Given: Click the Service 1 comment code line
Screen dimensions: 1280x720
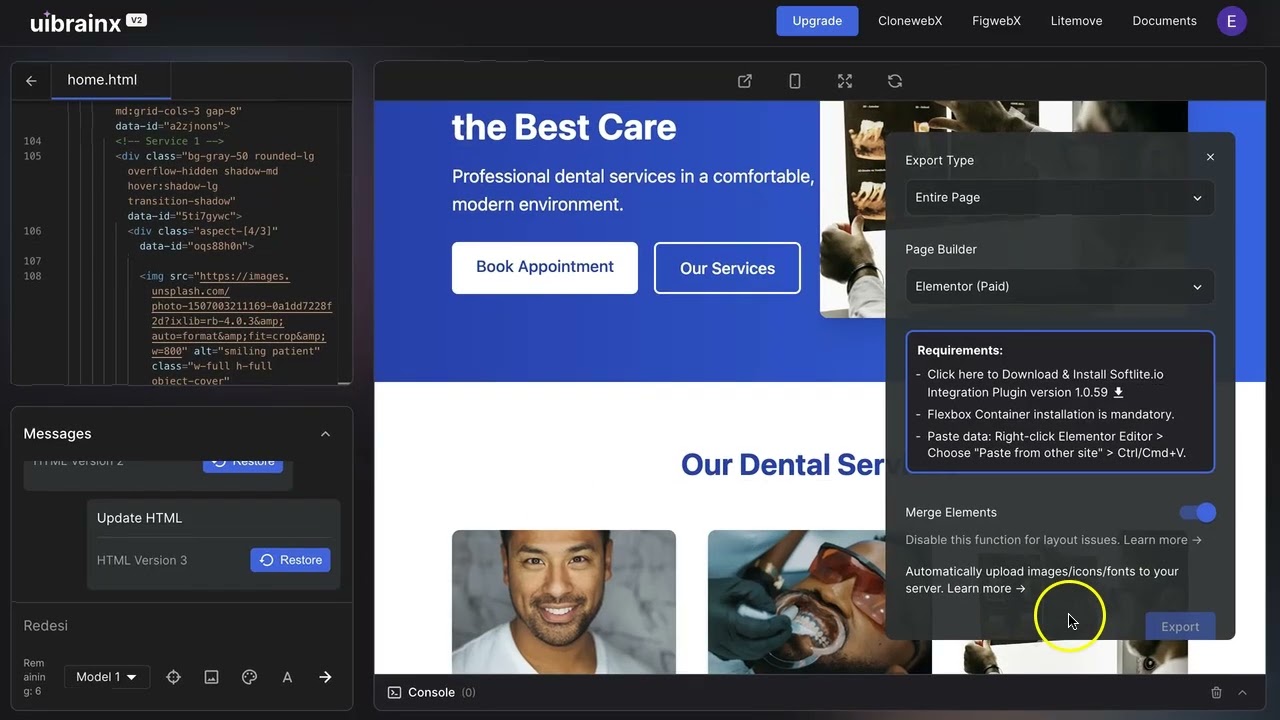Looking at the screenshot, I should point(169,141).
